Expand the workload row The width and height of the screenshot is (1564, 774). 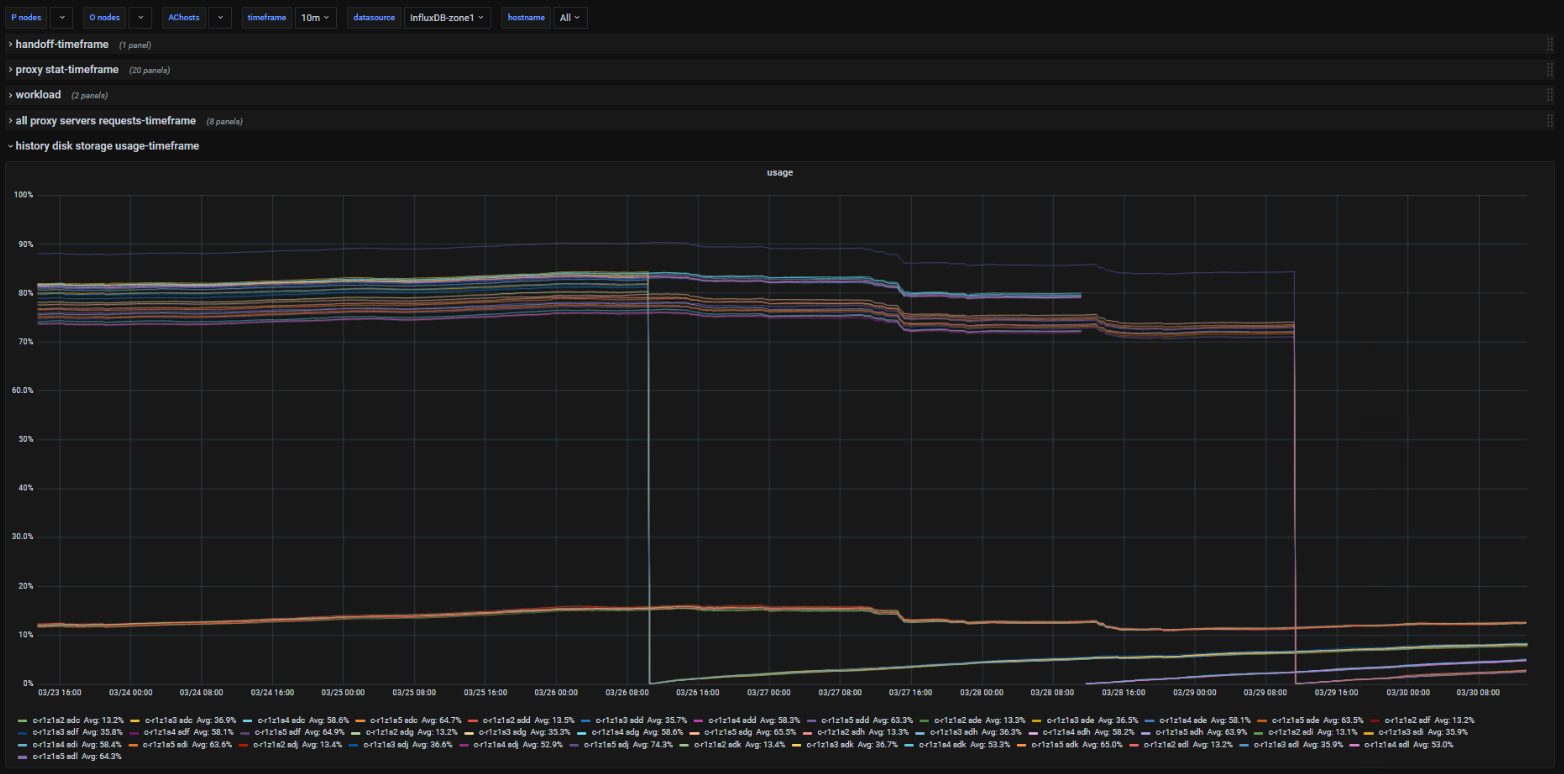[38, 95]
